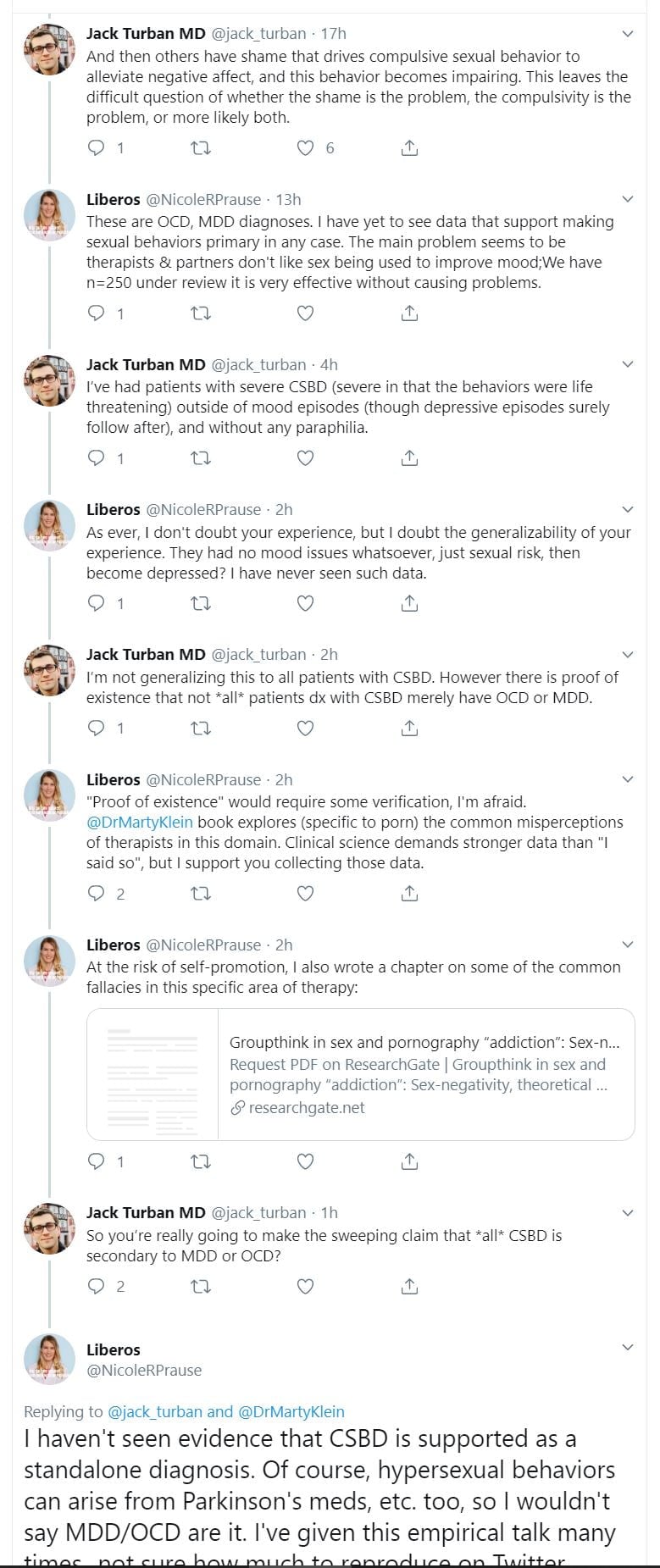Image resolution: width=660 pixels, height=1568 pixels.
Task: Reply to Jack Turban's 17h tweet
Action: click(97, 148)
